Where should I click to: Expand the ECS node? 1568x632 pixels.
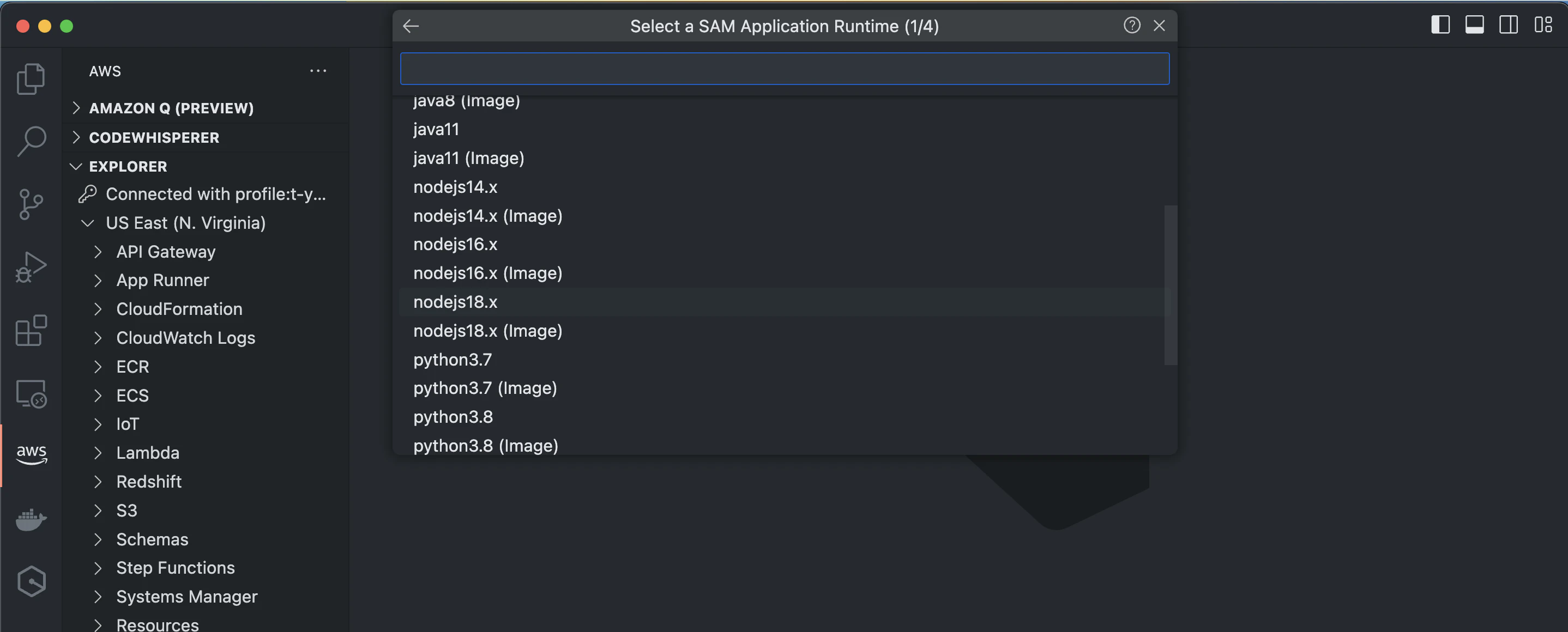coord(98,396)
